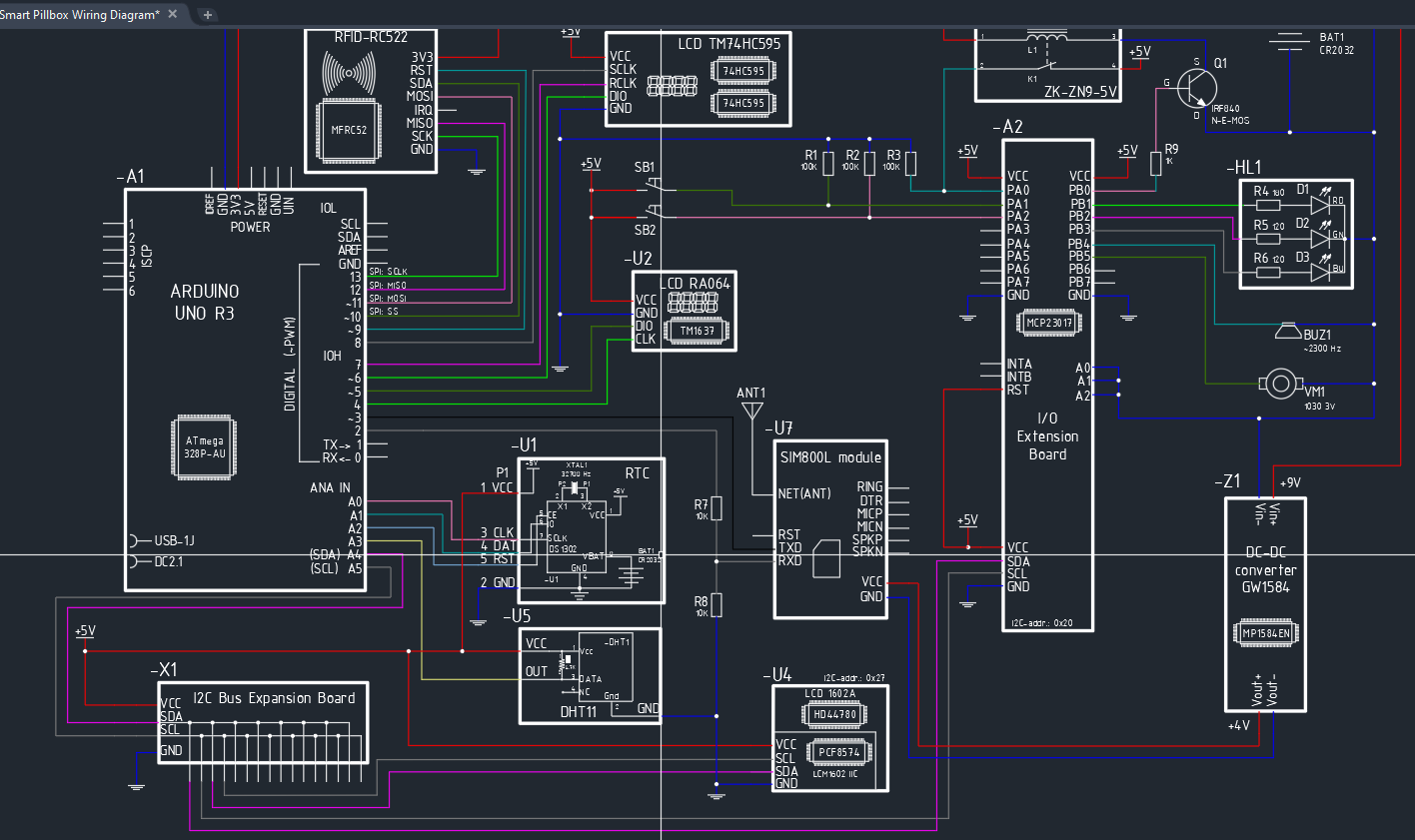
Task: Select the RFID antenna wave symbol
Action: tap(349, 73)
